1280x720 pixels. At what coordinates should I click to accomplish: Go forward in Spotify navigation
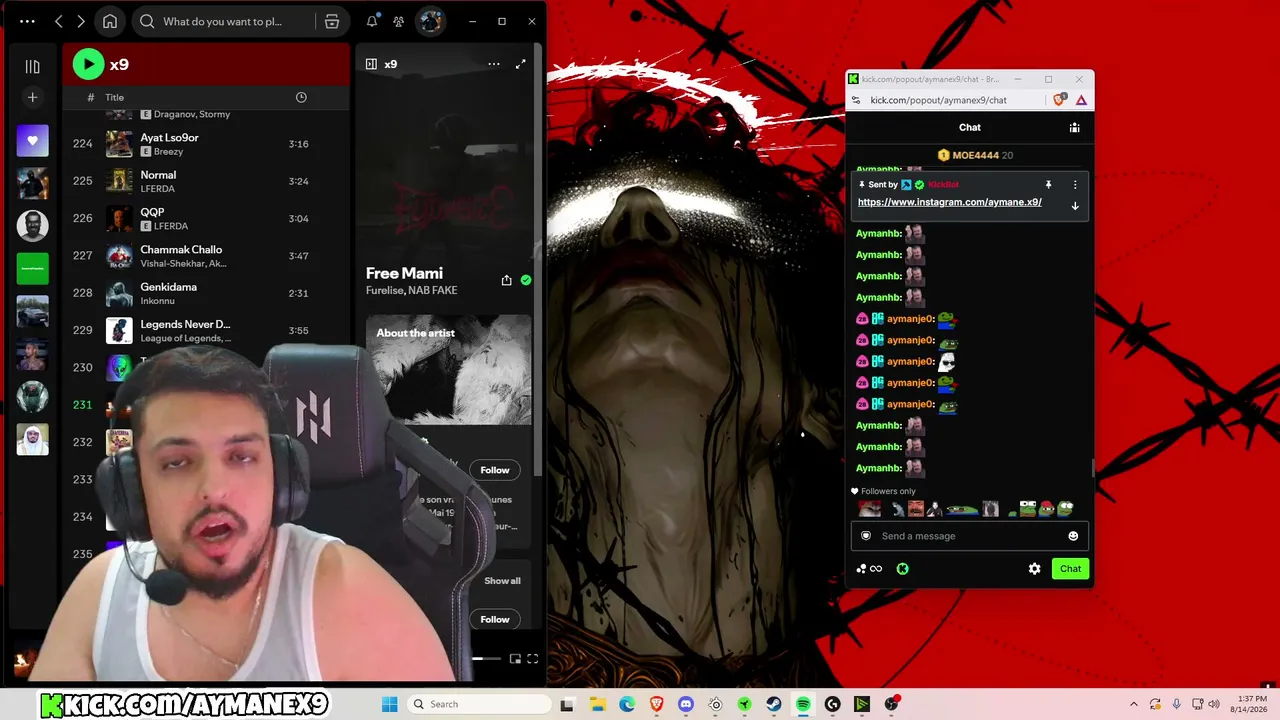[x=81, y=21]
